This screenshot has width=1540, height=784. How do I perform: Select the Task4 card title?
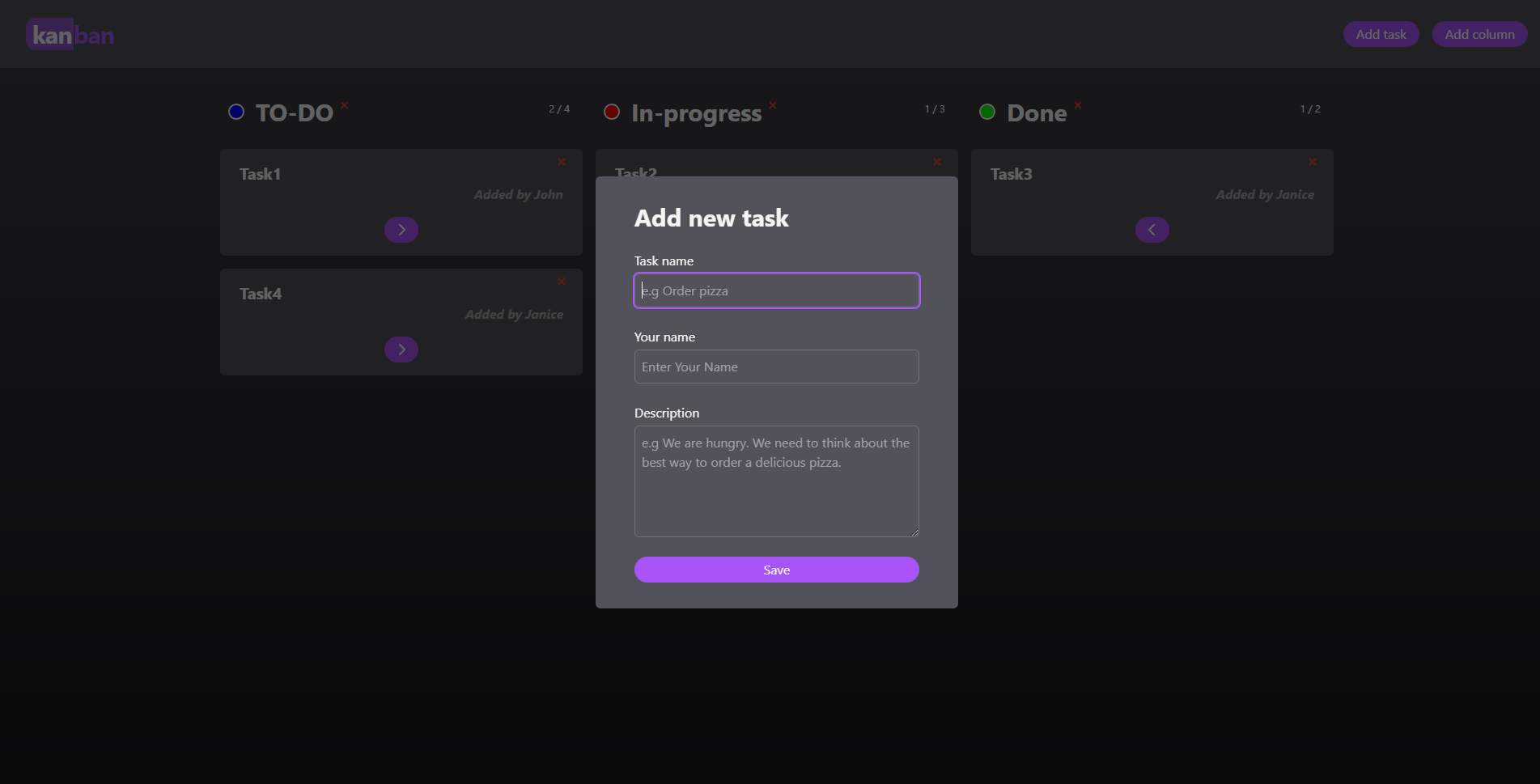[259, 293]
